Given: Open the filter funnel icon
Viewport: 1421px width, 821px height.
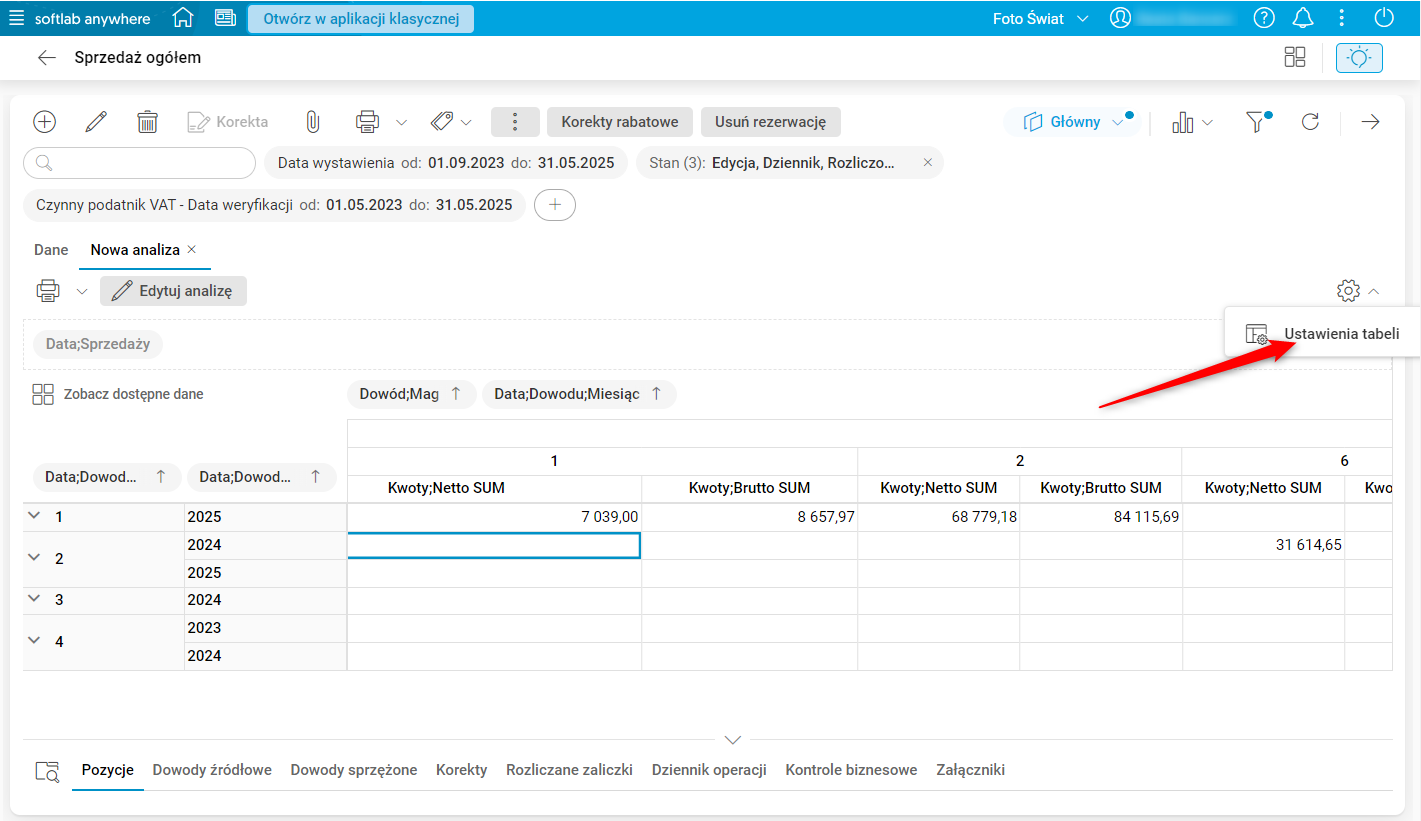Looking at the screenshot, I should 1256,122.
